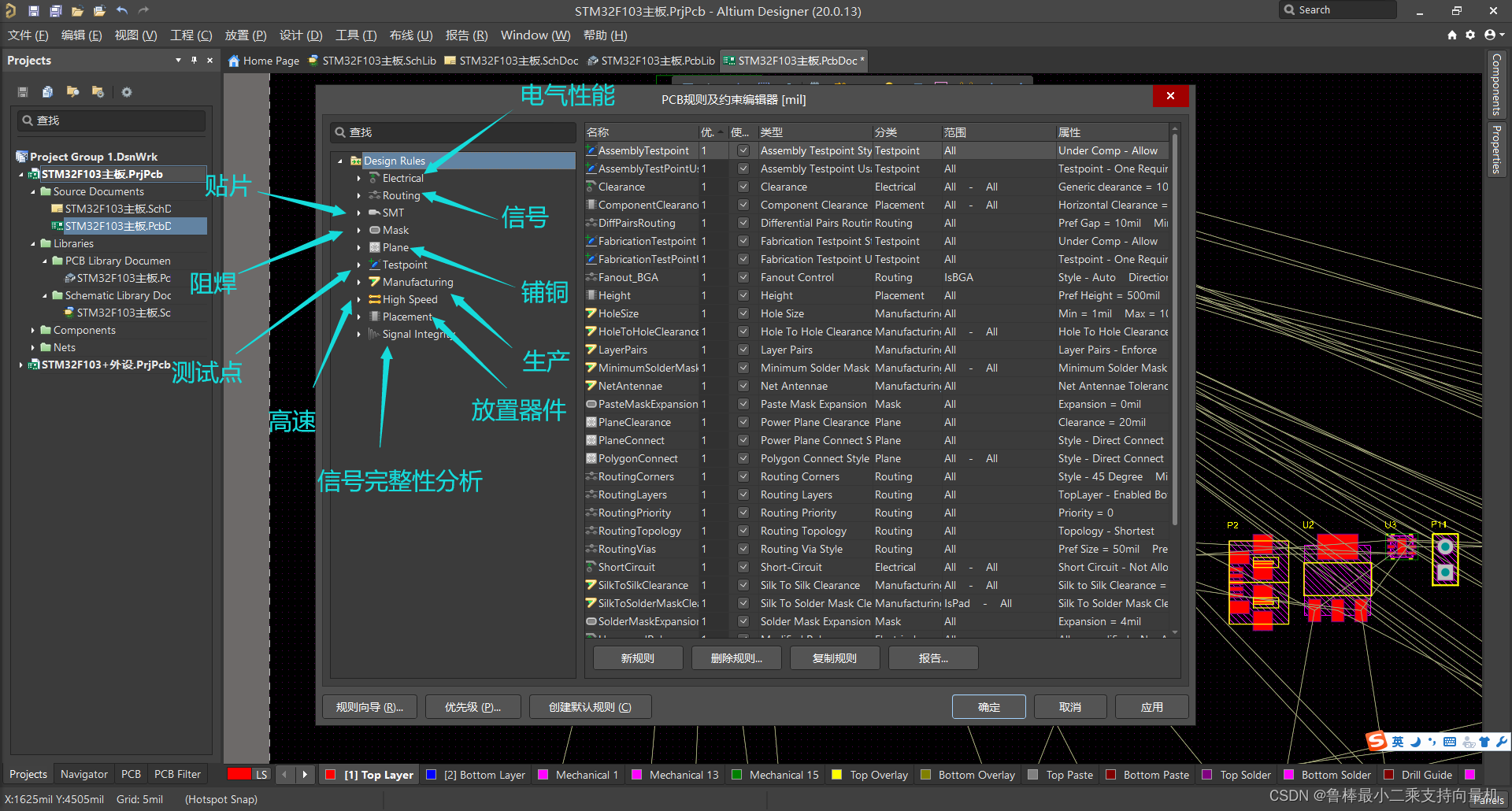The width and height of the screenshot is (1512, 811).
Task: Click Bottom Layer blue color swatch
Action: pyautogui.click(x=432, y=775)
